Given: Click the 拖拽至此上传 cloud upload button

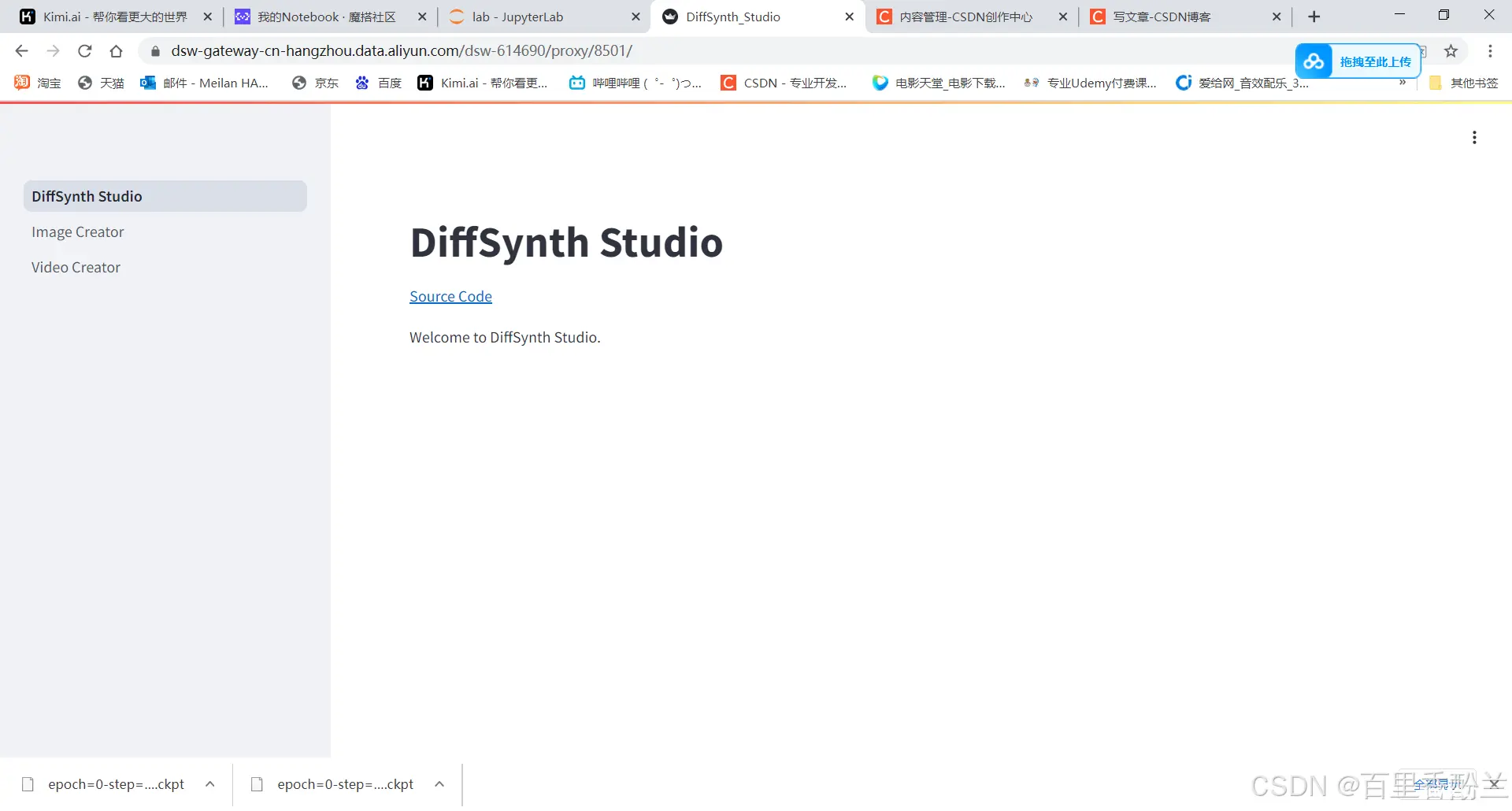Looking at the screenshot, I should pos(1358,61).
